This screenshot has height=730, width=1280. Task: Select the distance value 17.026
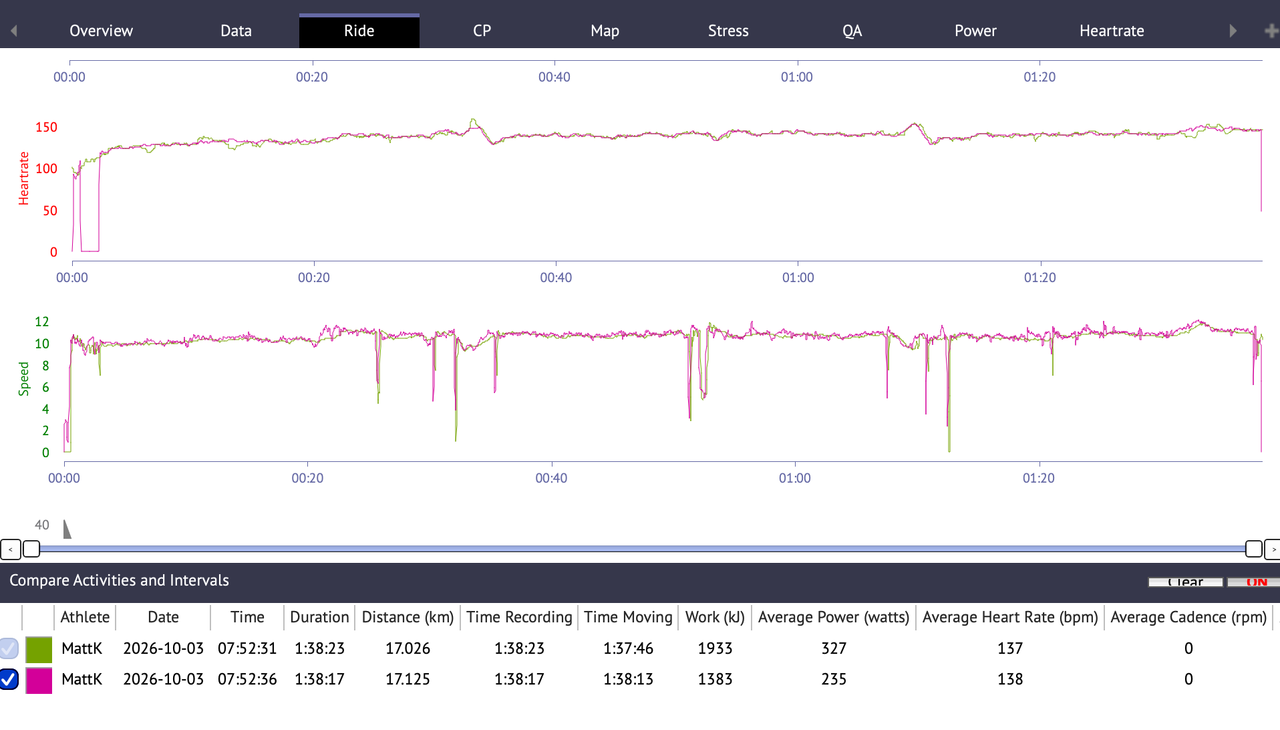pyautogui.click(x=408, y=649)
